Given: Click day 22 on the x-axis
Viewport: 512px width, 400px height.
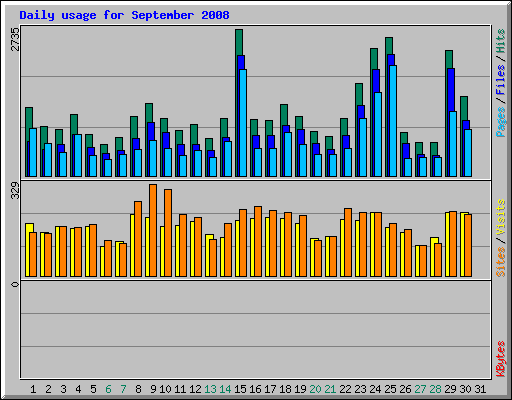Looking at the screenshot, I should tap(345, 389).
